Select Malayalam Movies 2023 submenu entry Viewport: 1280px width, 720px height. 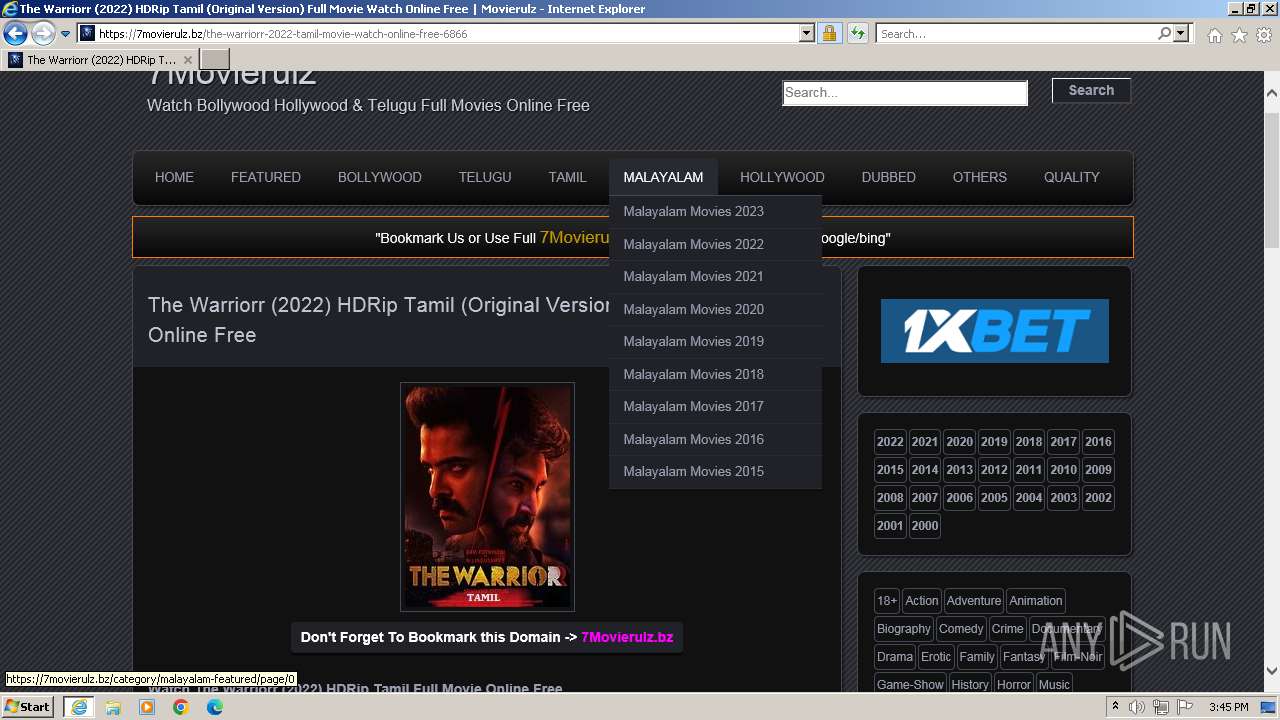coord(715,211)
